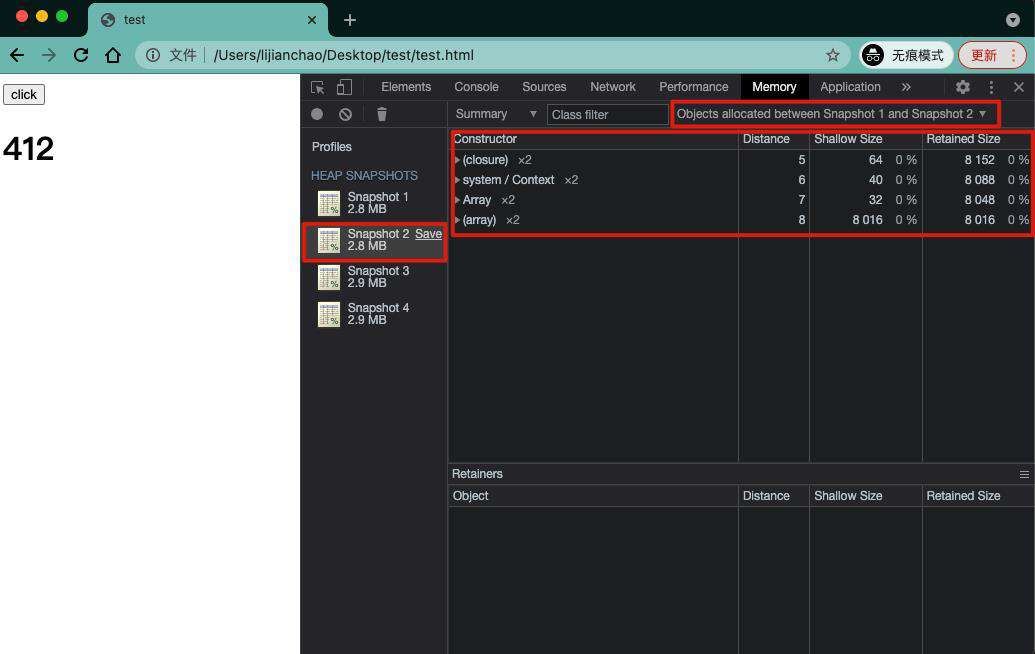Click the 412 heading on the page

28,149
